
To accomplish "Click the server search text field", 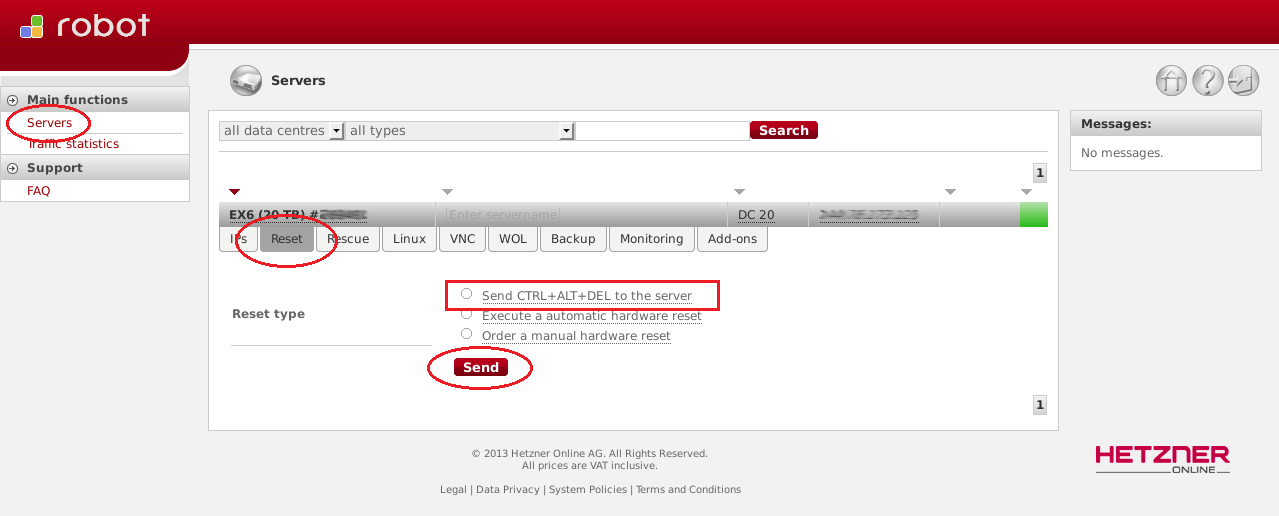I will (663, 131).
